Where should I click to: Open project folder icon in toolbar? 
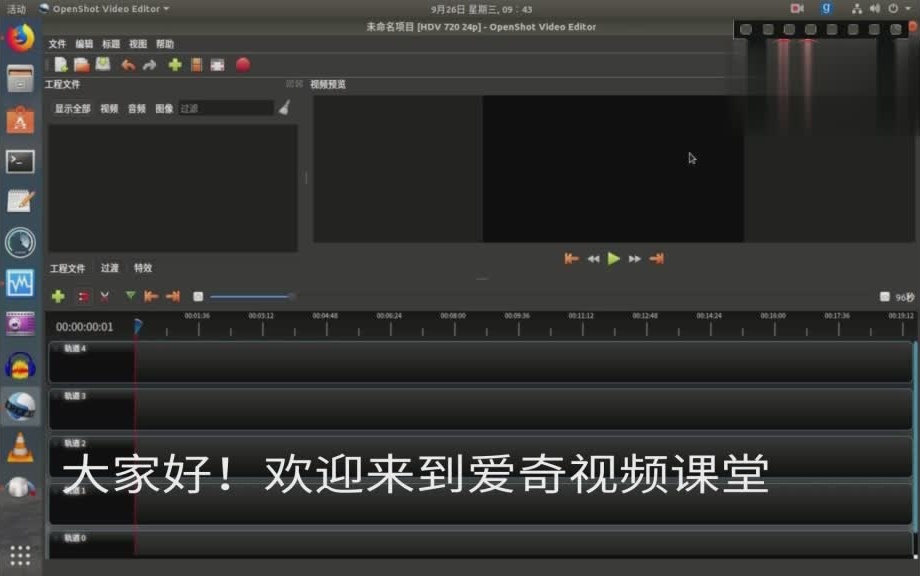[82, 65]
